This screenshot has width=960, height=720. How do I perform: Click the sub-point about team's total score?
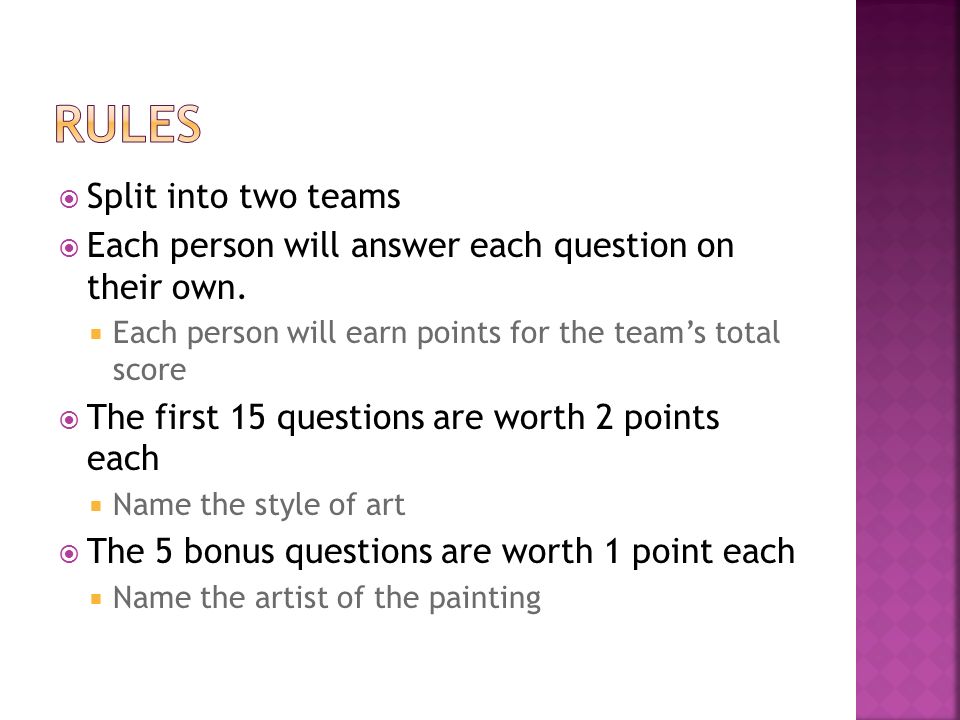click(x=446, y=351)
